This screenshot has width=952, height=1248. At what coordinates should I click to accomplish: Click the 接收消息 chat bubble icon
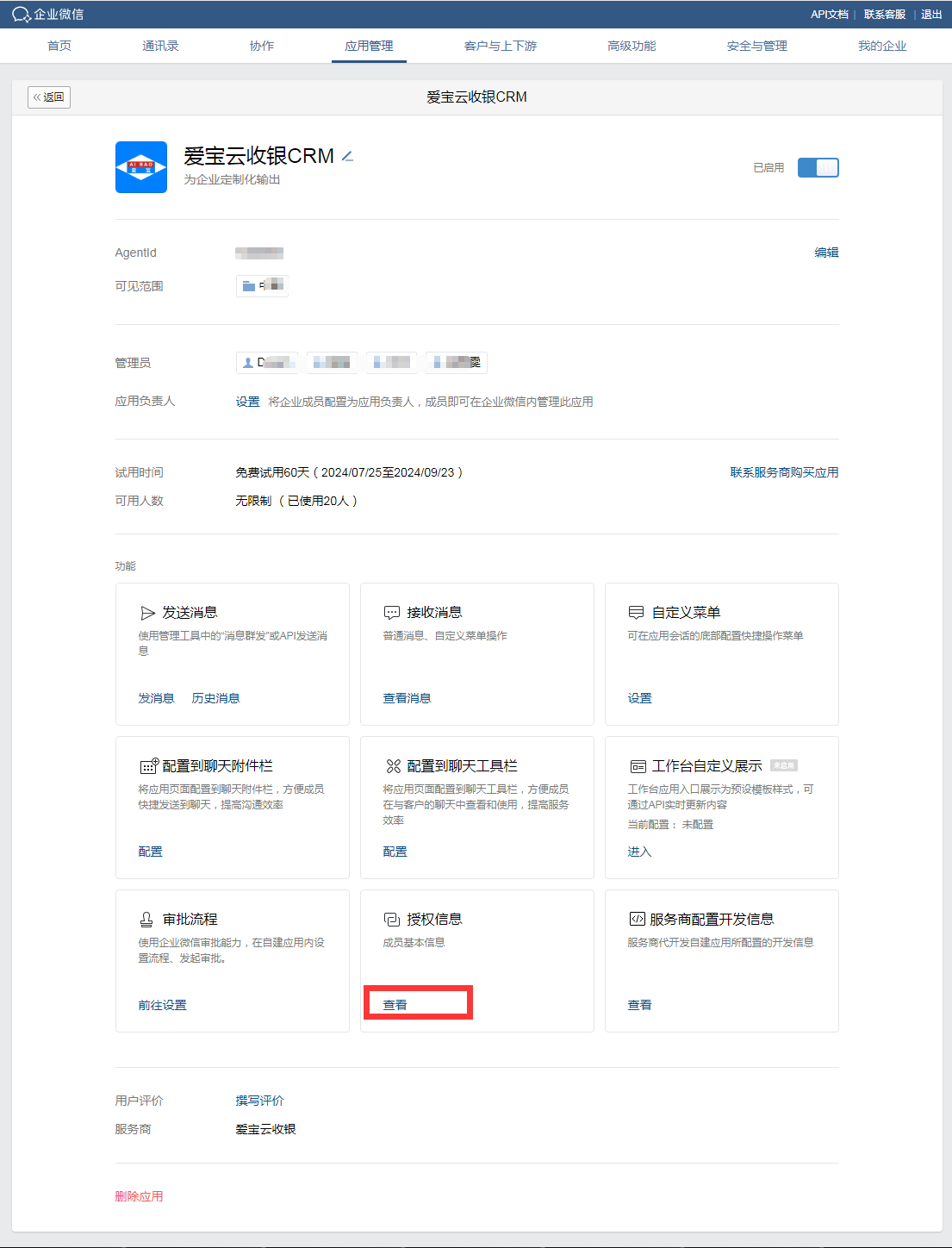click(x=392, y=613)
